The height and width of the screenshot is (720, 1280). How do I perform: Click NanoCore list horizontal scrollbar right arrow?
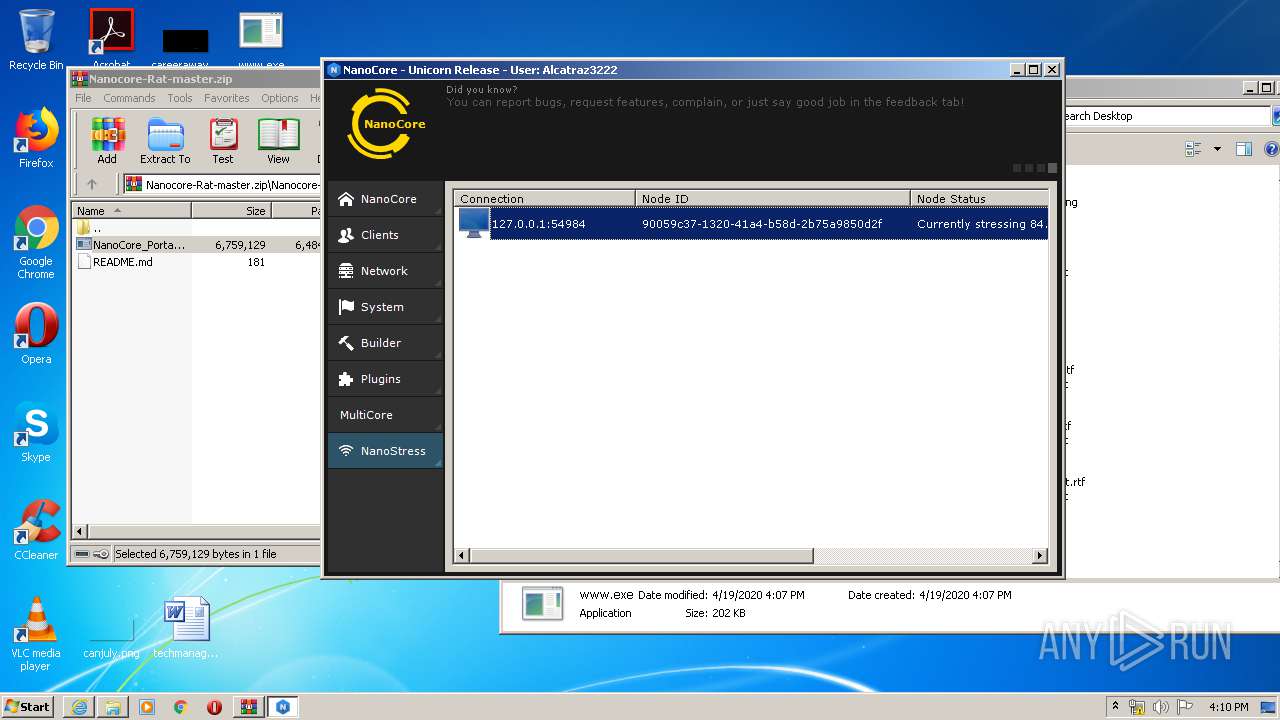pos(1040,555)
